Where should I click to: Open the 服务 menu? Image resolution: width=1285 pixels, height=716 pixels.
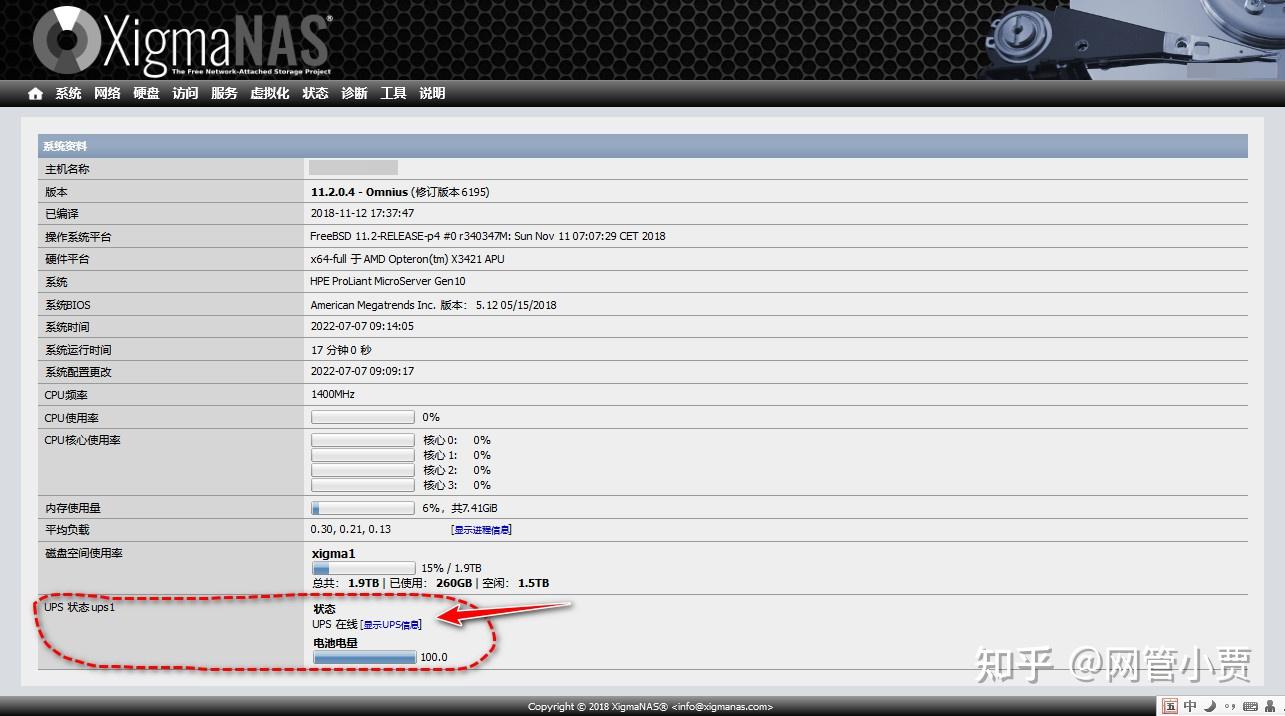click(x=224, y=93)
